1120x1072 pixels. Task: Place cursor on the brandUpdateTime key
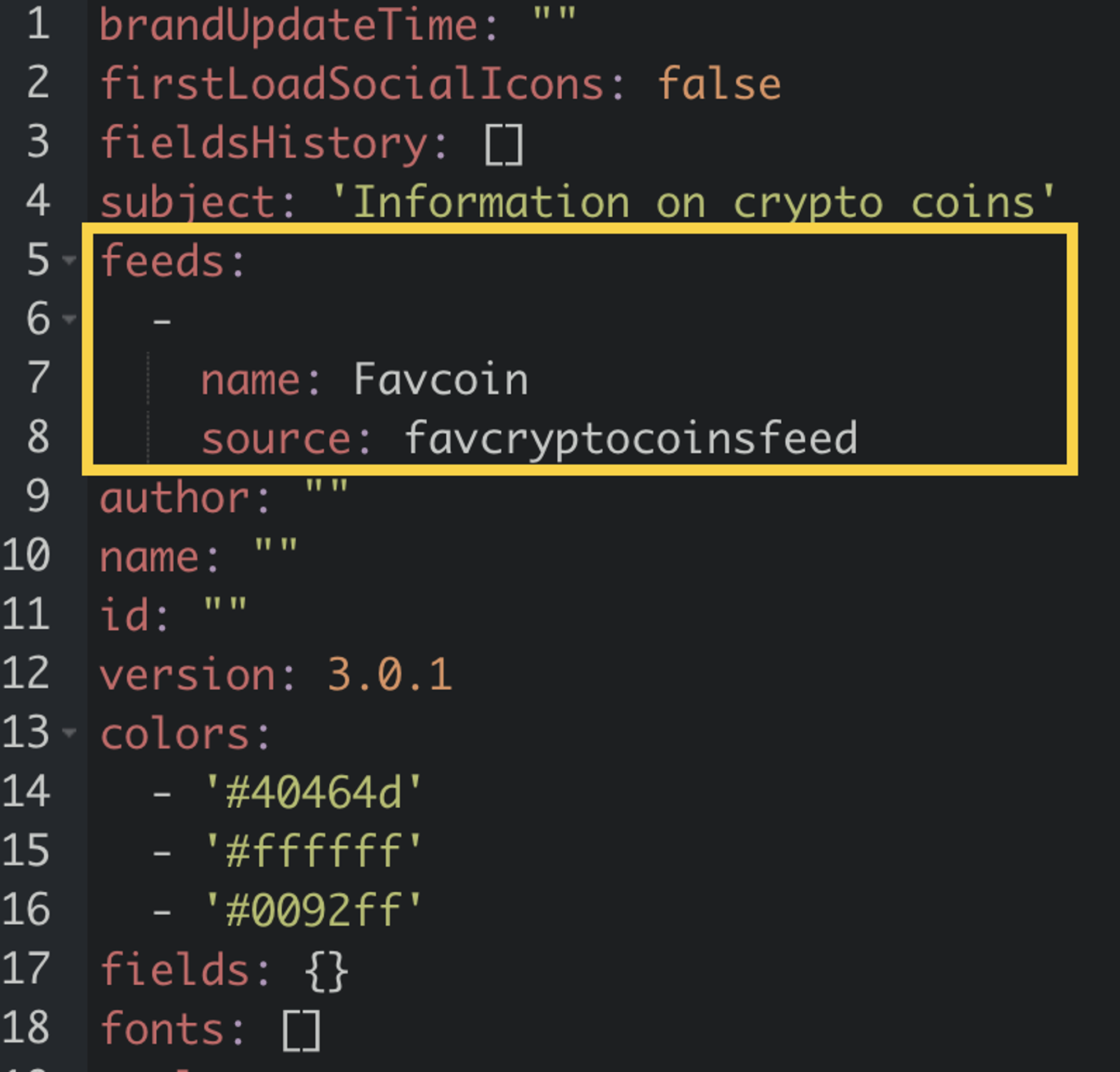[288, 25]
